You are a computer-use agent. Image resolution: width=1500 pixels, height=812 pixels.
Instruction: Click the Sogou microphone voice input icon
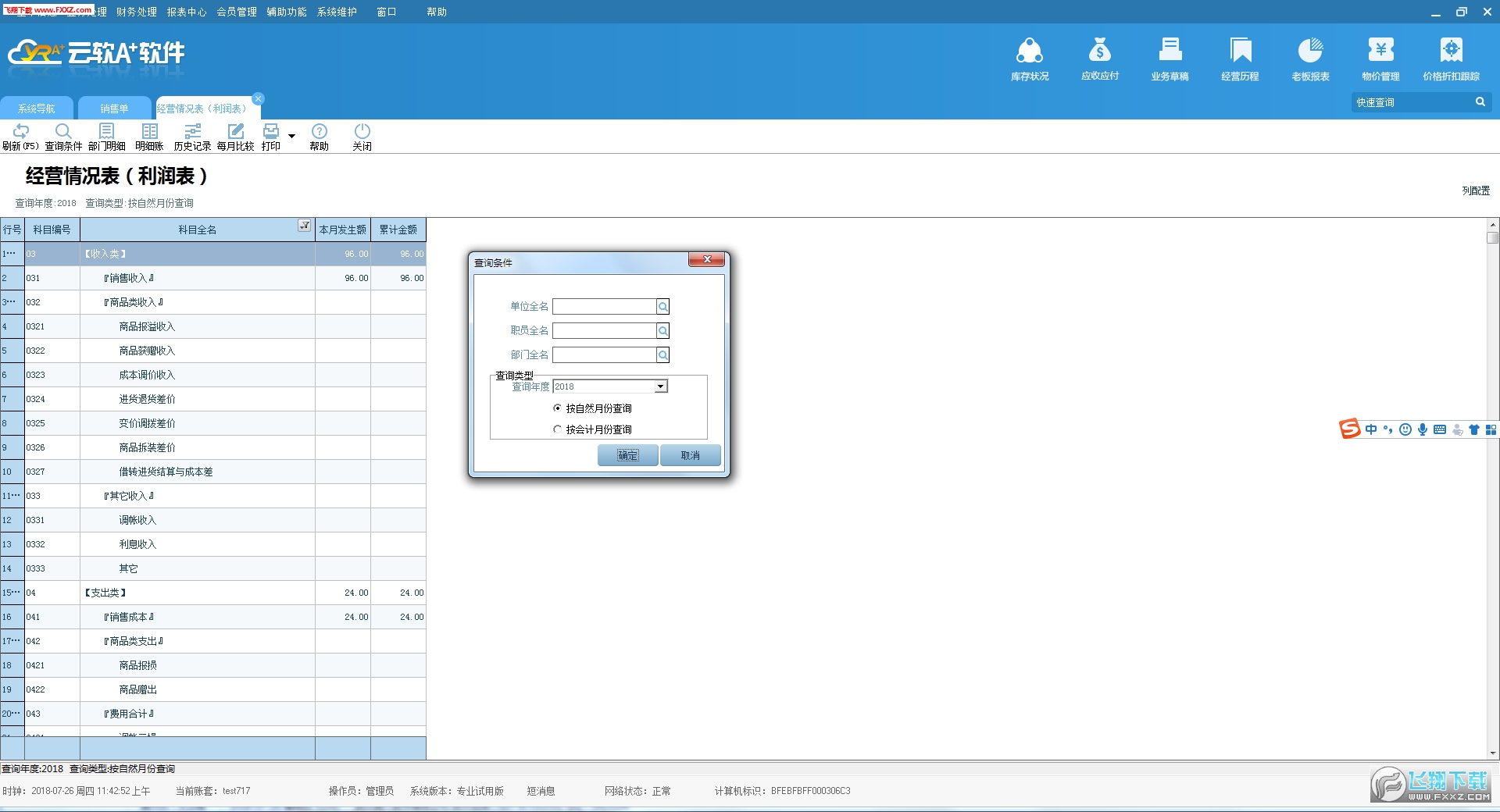(x=1423, y=429)
